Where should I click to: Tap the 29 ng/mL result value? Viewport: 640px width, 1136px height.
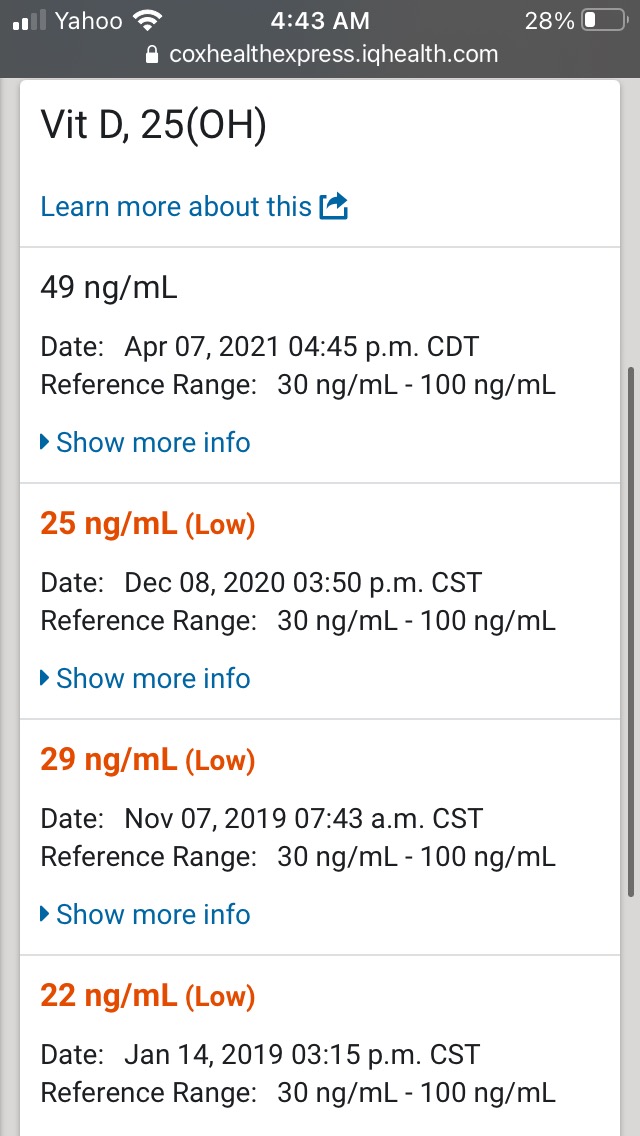109,760
